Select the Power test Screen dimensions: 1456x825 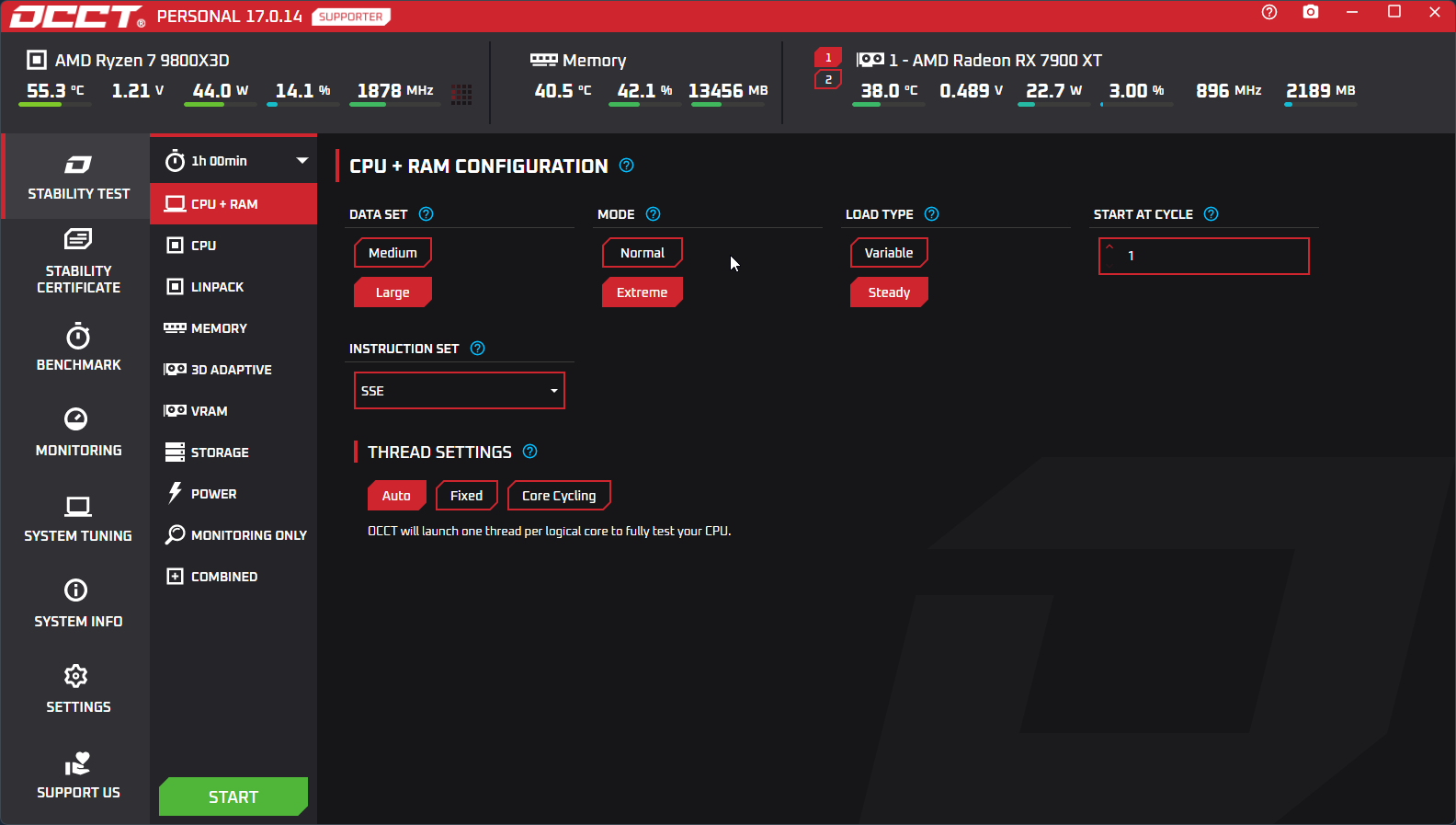[x=233, y=494]
